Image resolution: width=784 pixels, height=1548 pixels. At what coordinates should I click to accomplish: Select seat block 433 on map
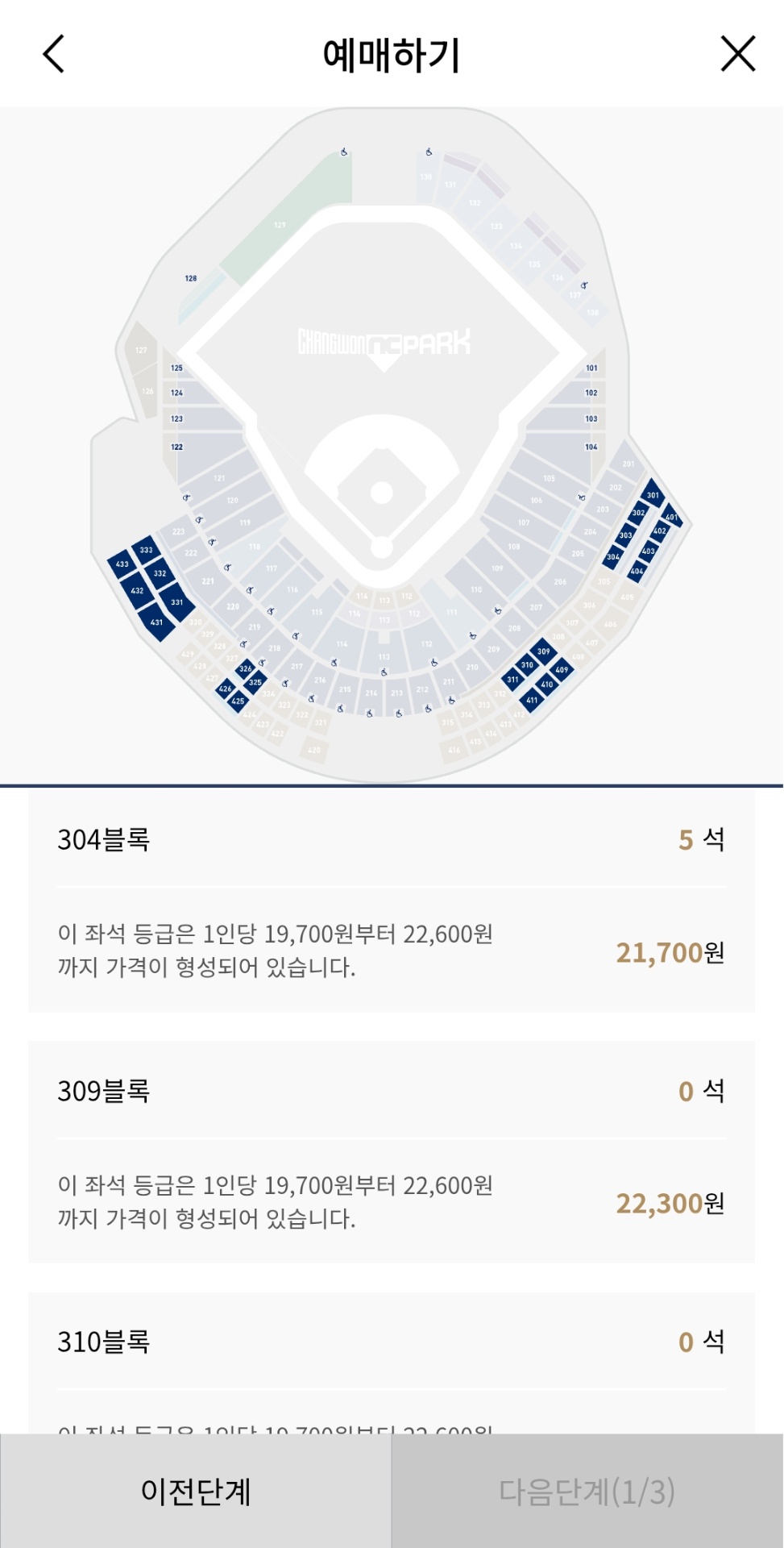pyautogui.click(x=122, y=564)
